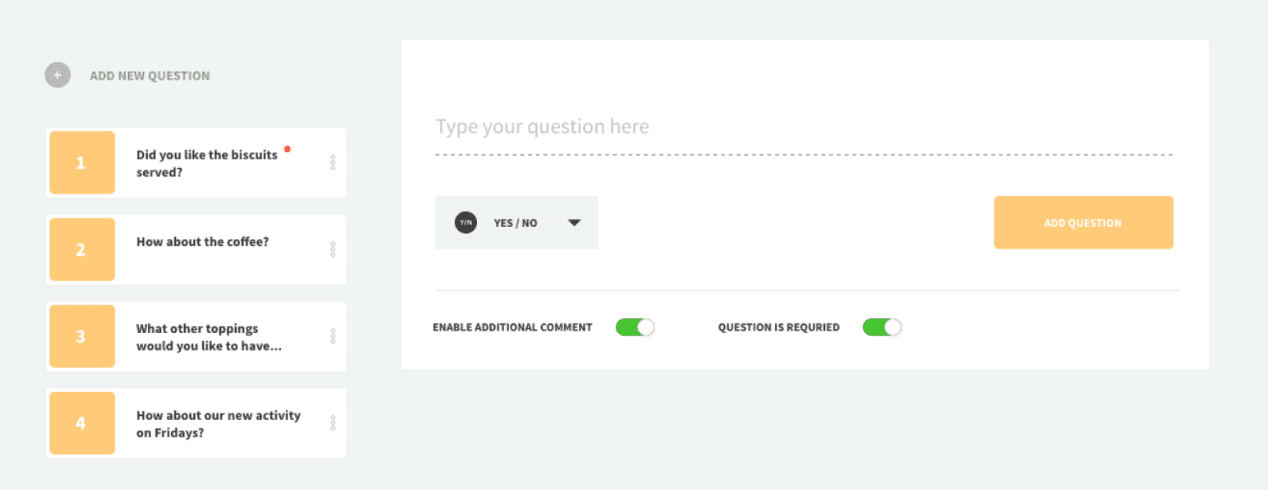The height and width of the screenshot is (490, 1268).
Task: Select the orange number 4 question tile
Action: pyautogui.click(x=82, y=423)
